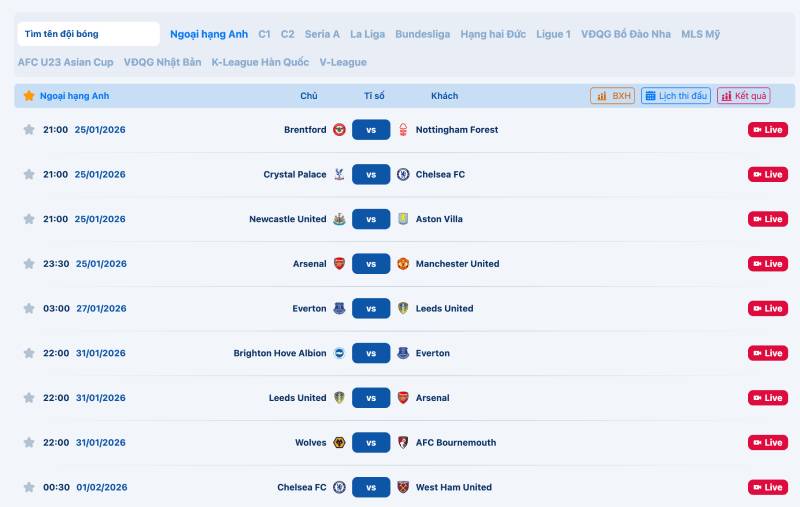Image resolution: width=800 pixels, height=507 pixels.
Task: Click the Newcastle United club crest
Action: (339, 219)
